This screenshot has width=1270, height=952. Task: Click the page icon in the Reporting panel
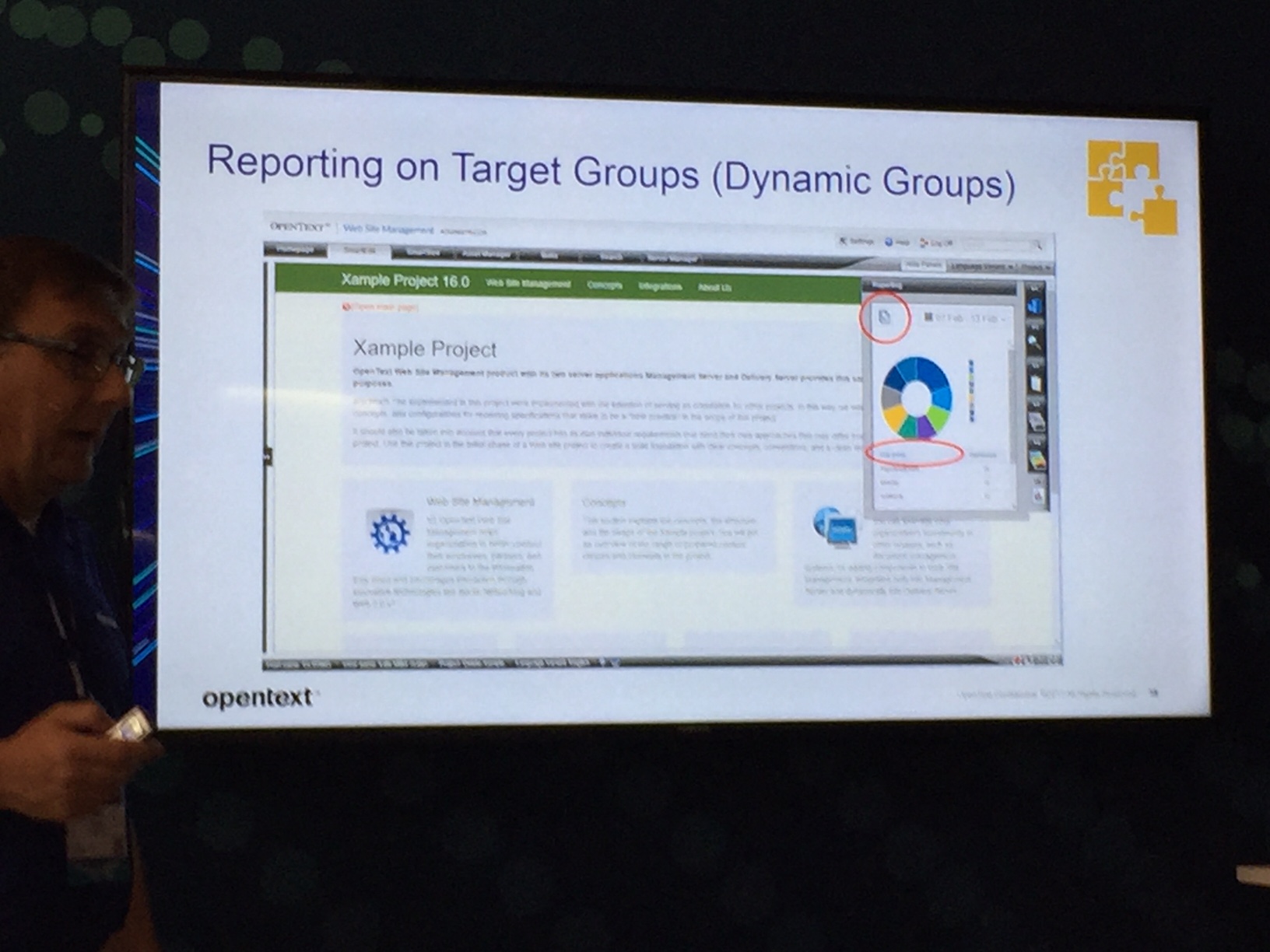(885, 317)
